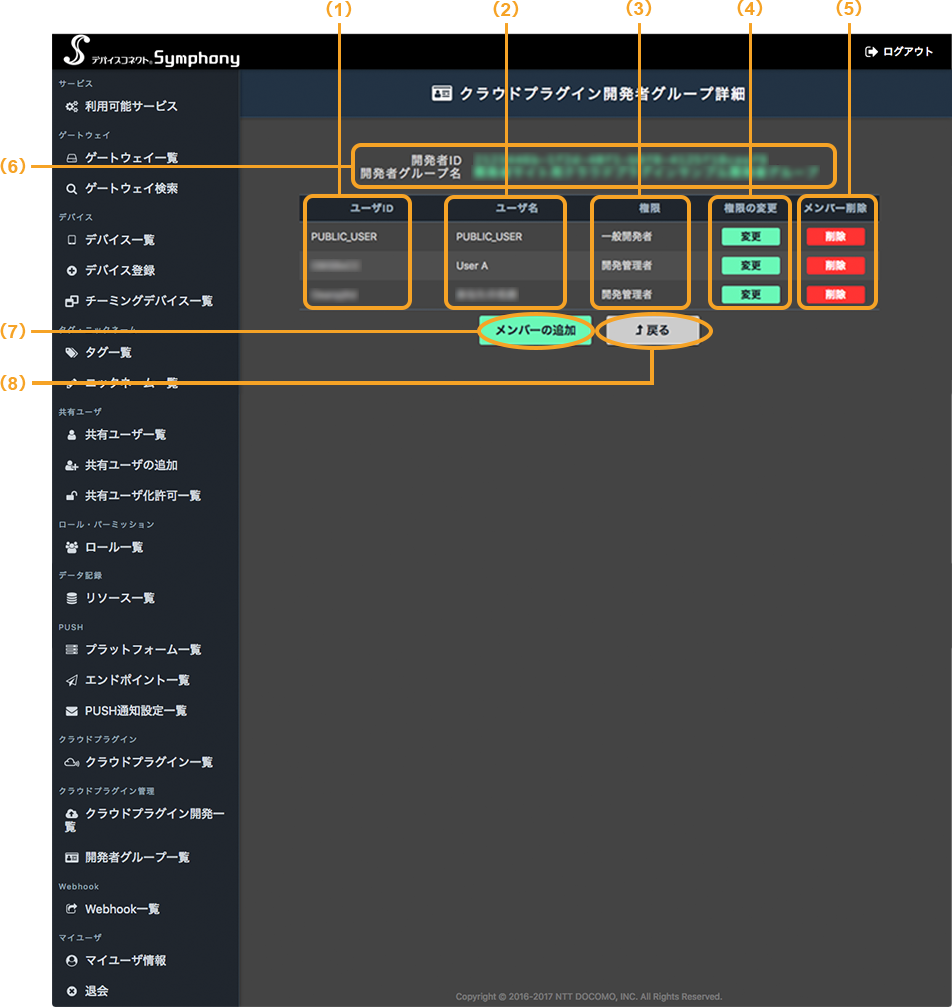This screenshot has width=952, height=1007.
Task: Open 共有ユーザ化許可一覧 page
Action: (x=143, y=496)
